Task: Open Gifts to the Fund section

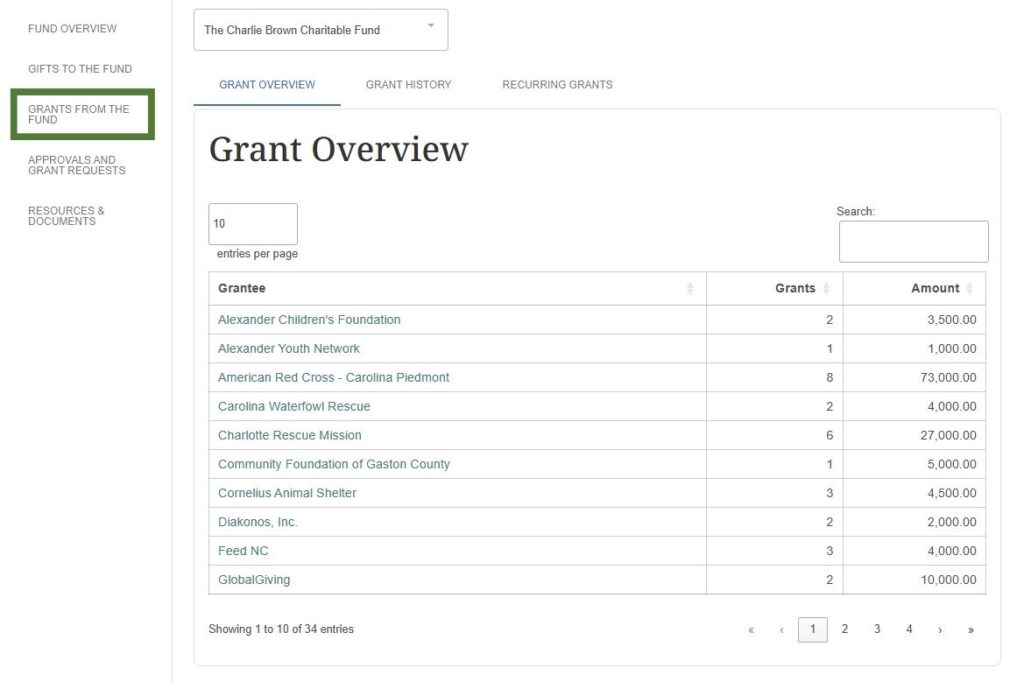Action: click(80, 69)
